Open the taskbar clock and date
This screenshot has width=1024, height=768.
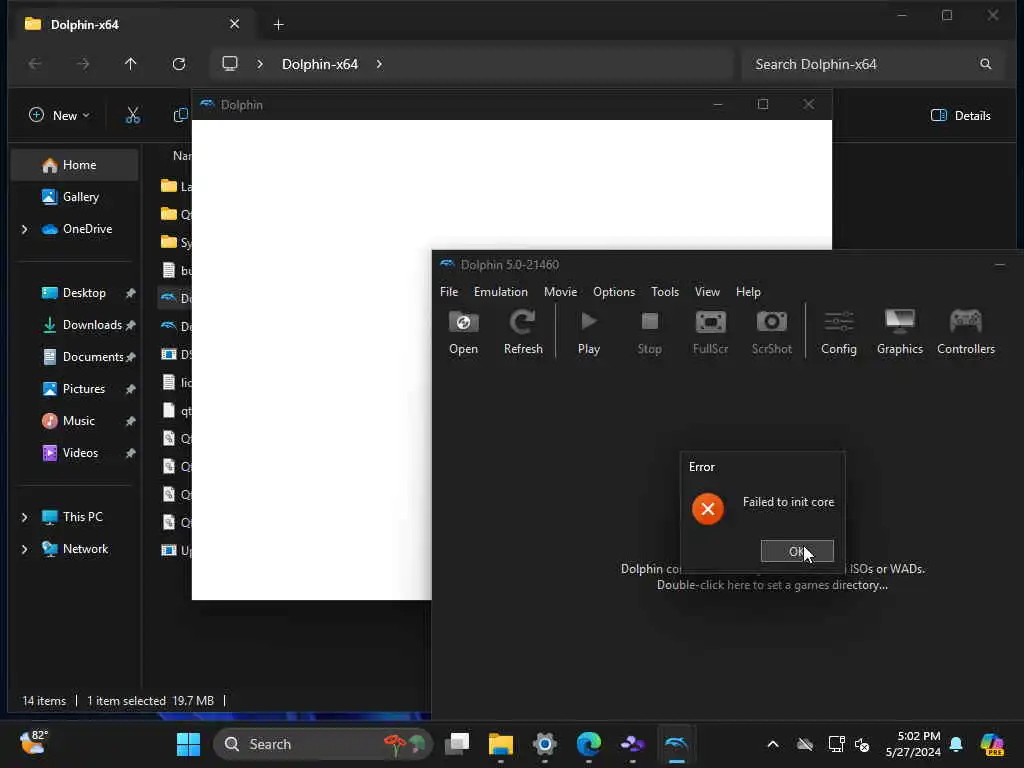[x=912, y=744]
